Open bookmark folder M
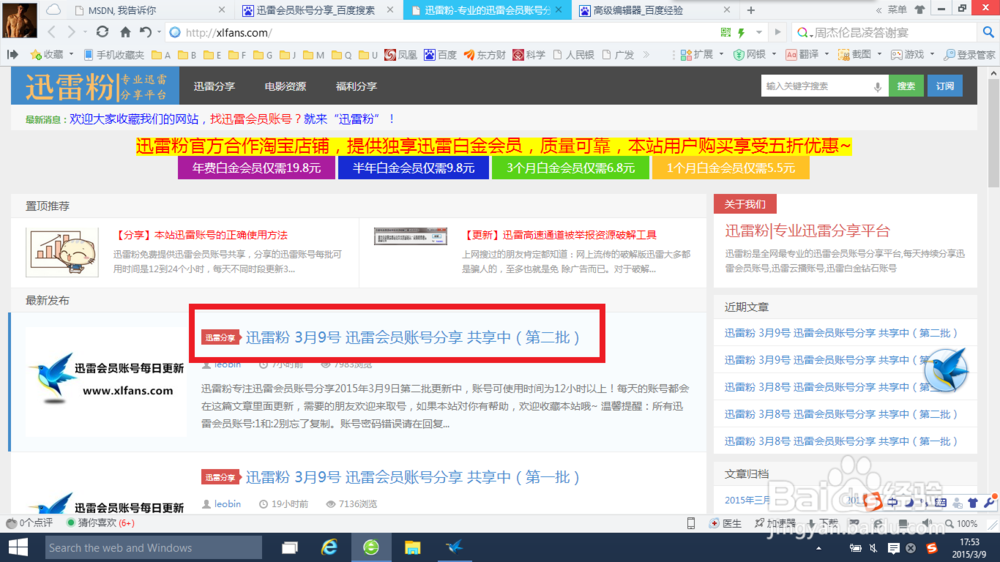Image resolution: width=1000 pixels, height=562 pixels. pyautogui.click(x=314, y=55)
